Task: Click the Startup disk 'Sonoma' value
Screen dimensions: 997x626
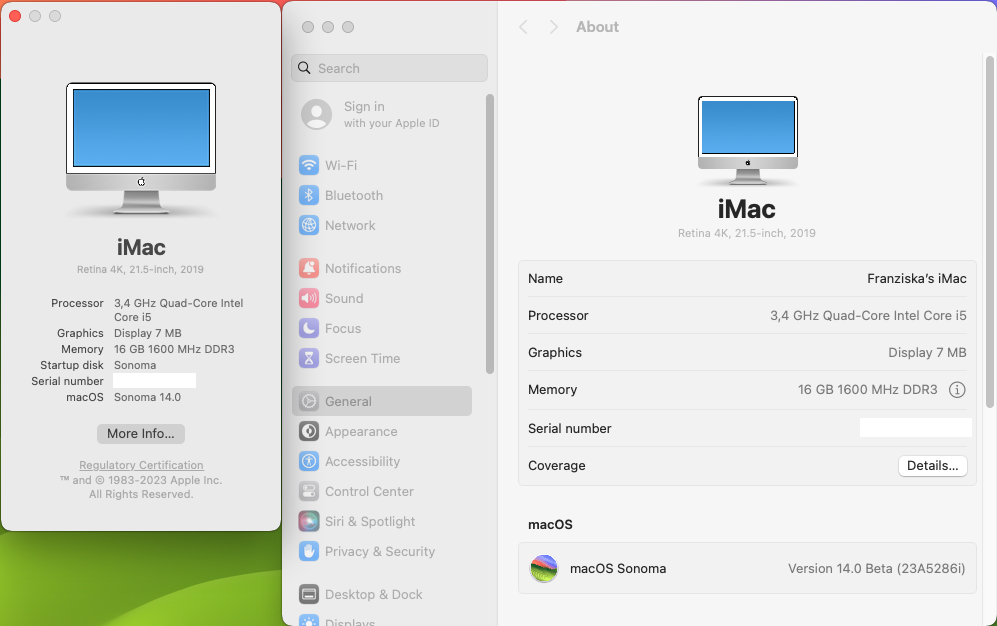Action: [x=135, y=365]
